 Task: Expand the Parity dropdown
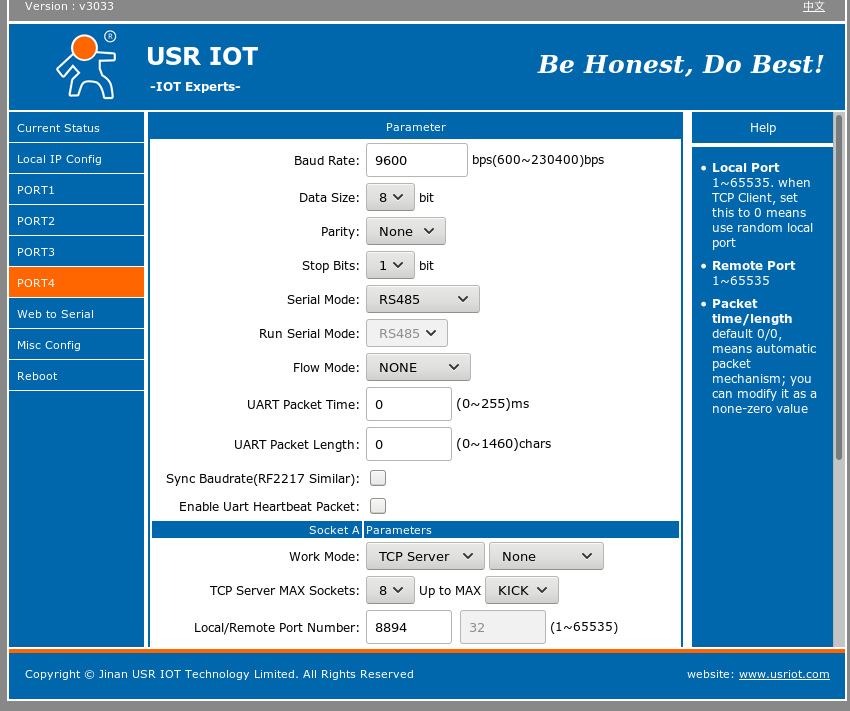[405, 231]
